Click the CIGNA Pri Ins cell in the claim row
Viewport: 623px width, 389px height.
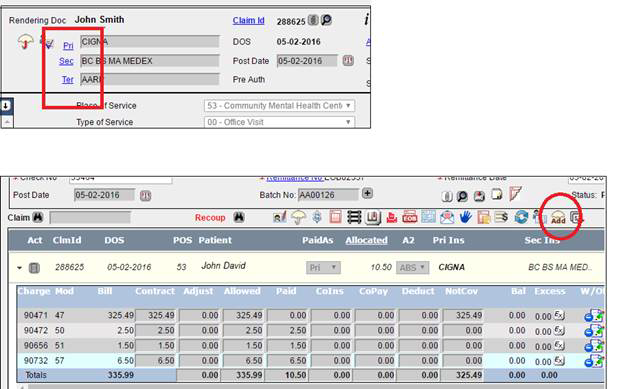tap(451, 267)
